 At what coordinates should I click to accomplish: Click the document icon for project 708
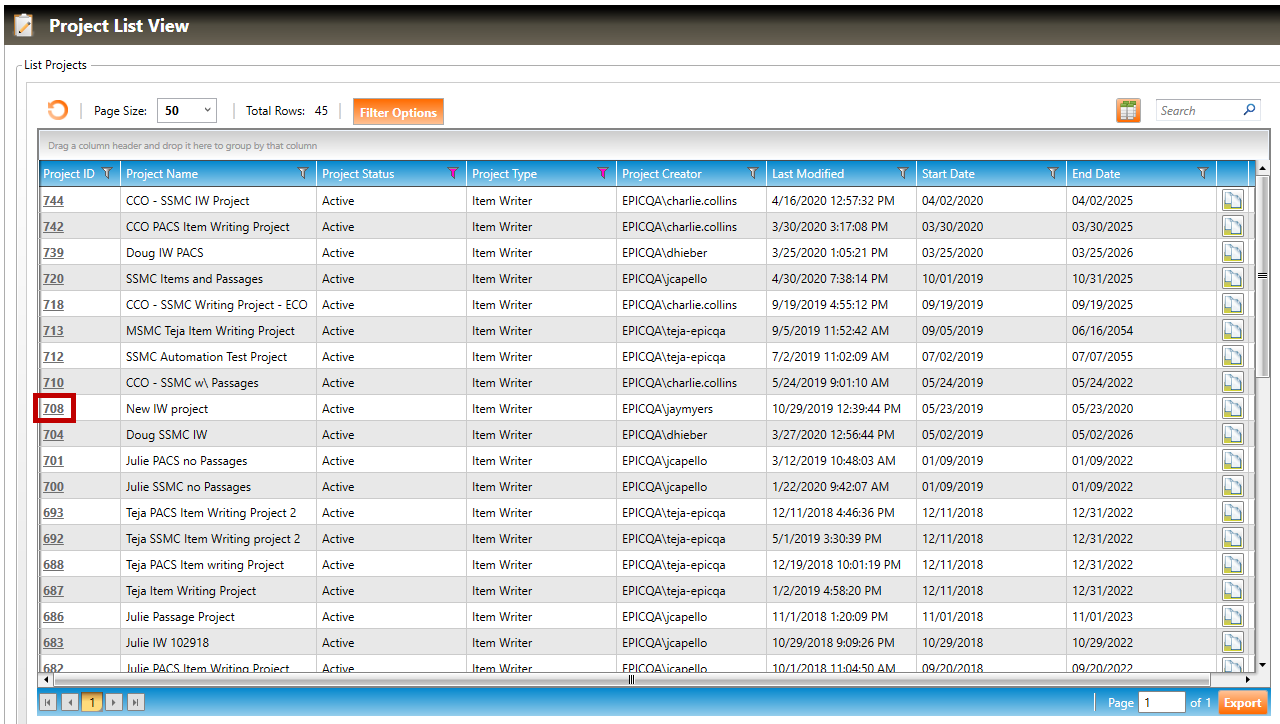[x=1232, y=409]
